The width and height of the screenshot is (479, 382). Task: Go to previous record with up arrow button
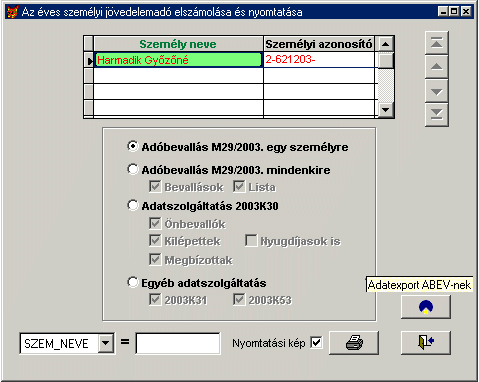(437, 67)
